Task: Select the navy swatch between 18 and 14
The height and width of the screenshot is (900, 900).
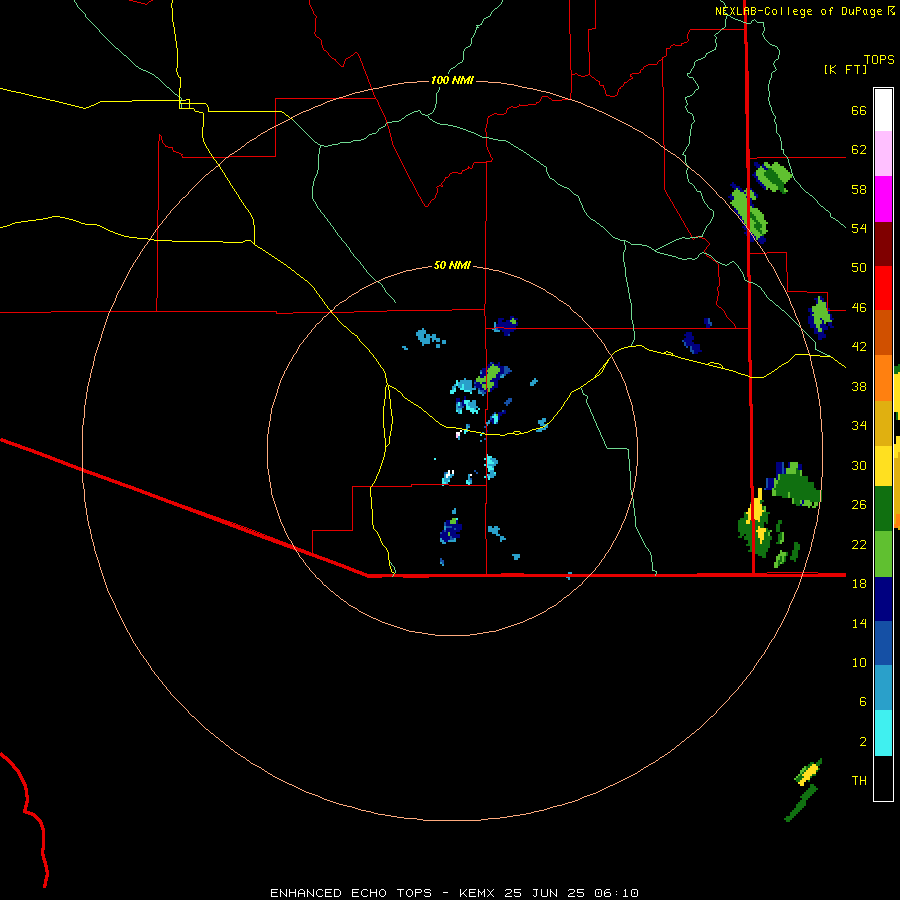Action: [x=883, y=599]
